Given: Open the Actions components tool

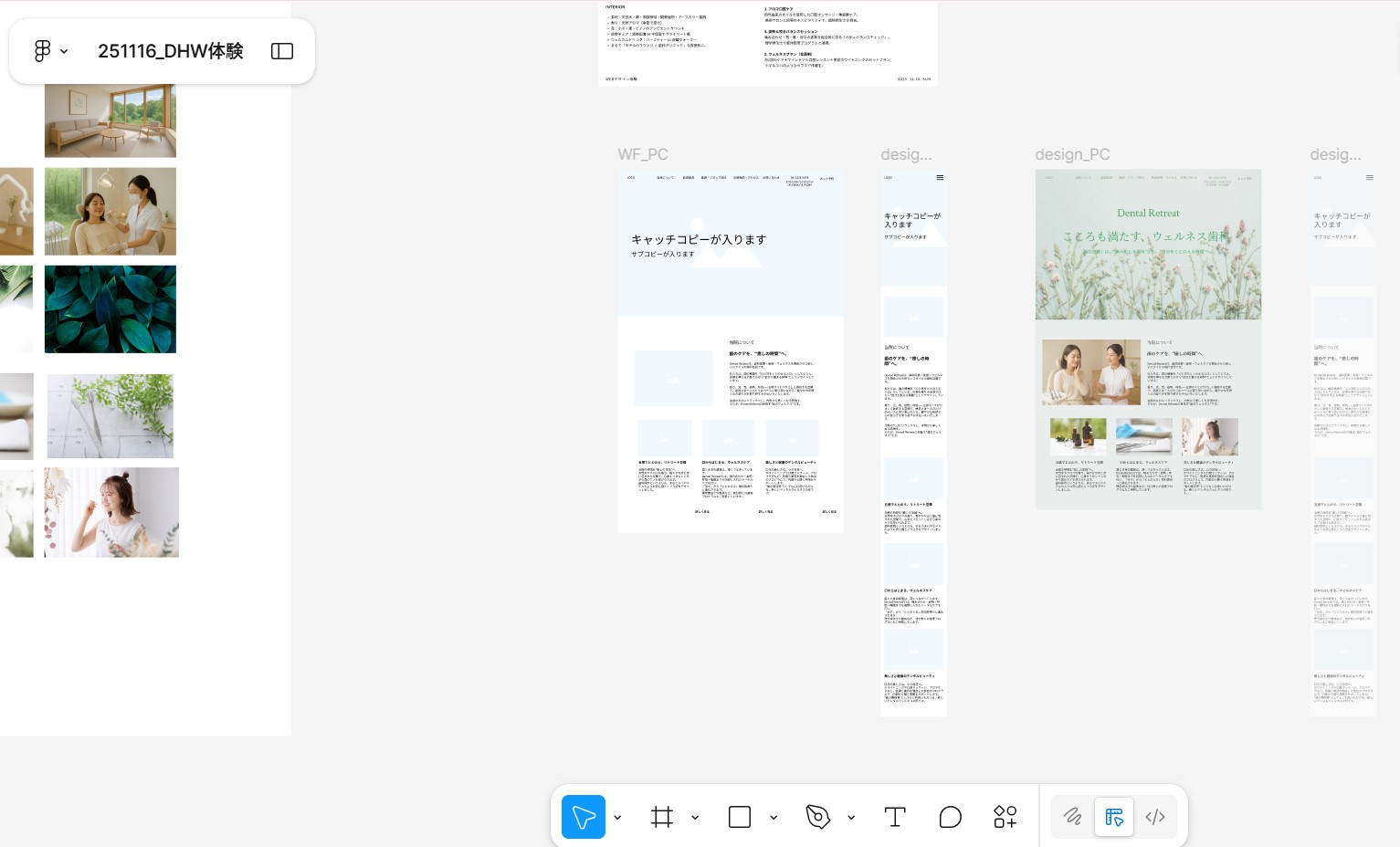Looking at the screenshot, I should tap(1005, 817).
